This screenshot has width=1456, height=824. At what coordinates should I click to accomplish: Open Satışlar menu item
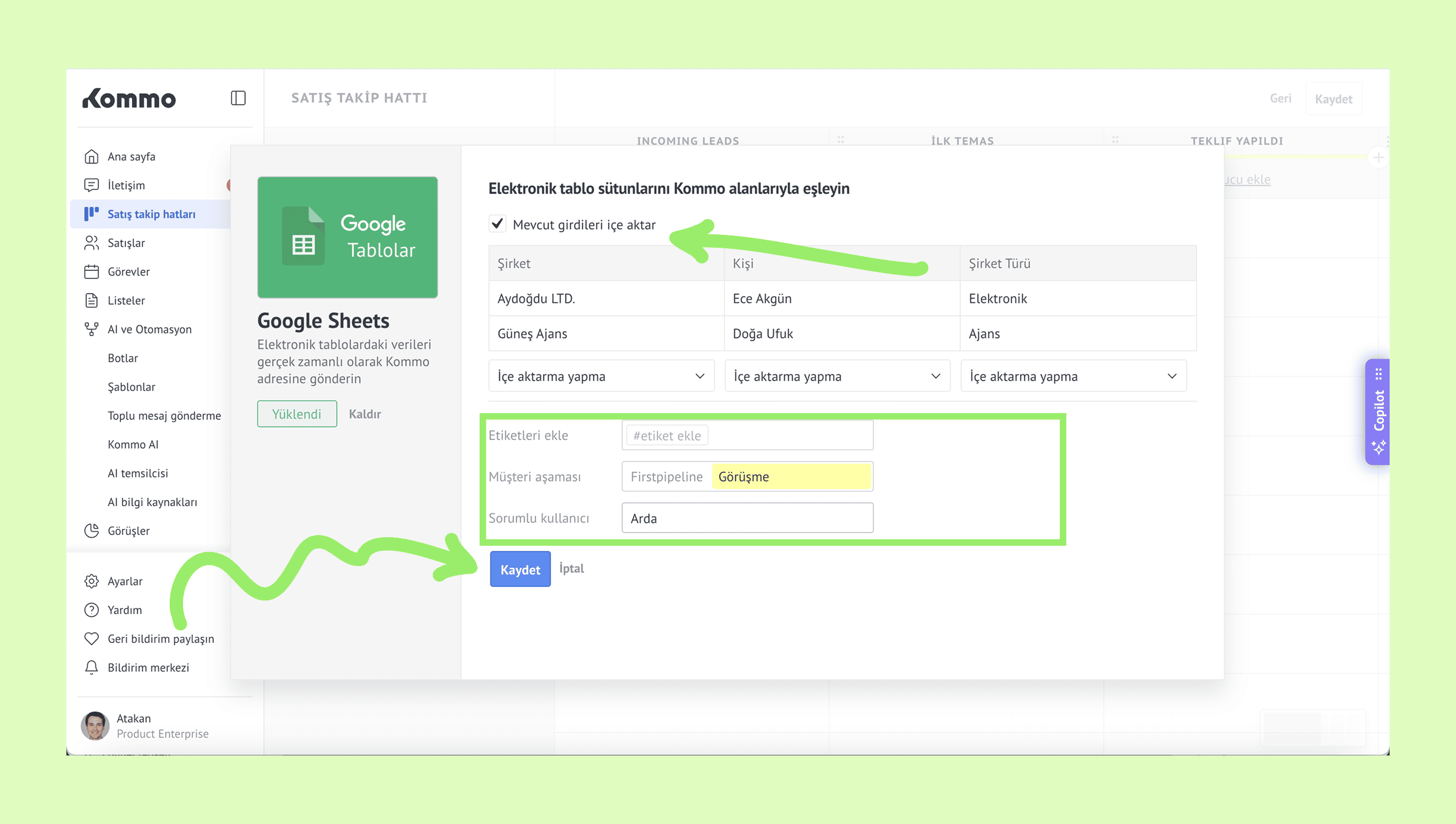pyautogui.click(x=126, y=243)
